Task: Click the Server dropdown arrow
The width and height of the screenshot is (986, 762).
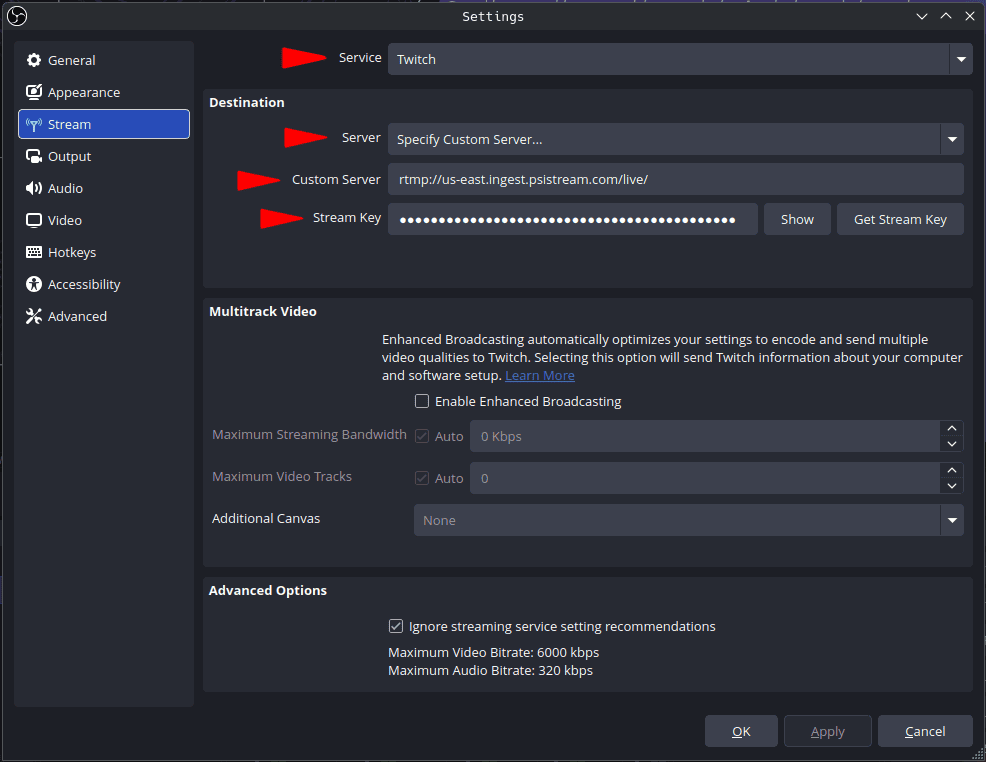Action: point(952,139)
